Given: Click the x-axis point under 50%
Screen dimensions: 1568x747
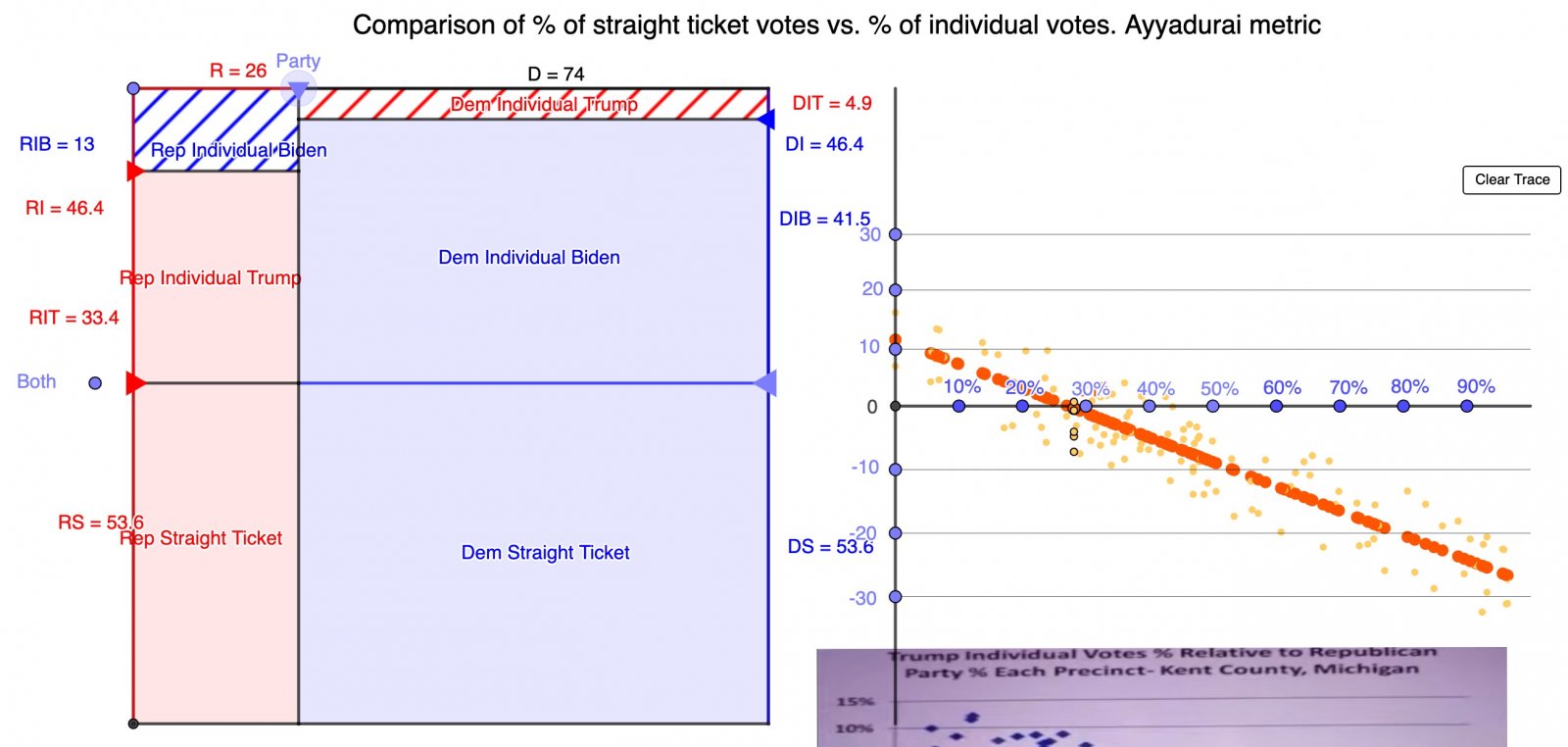Looking at the screenshot, I should coord(1212,406).
